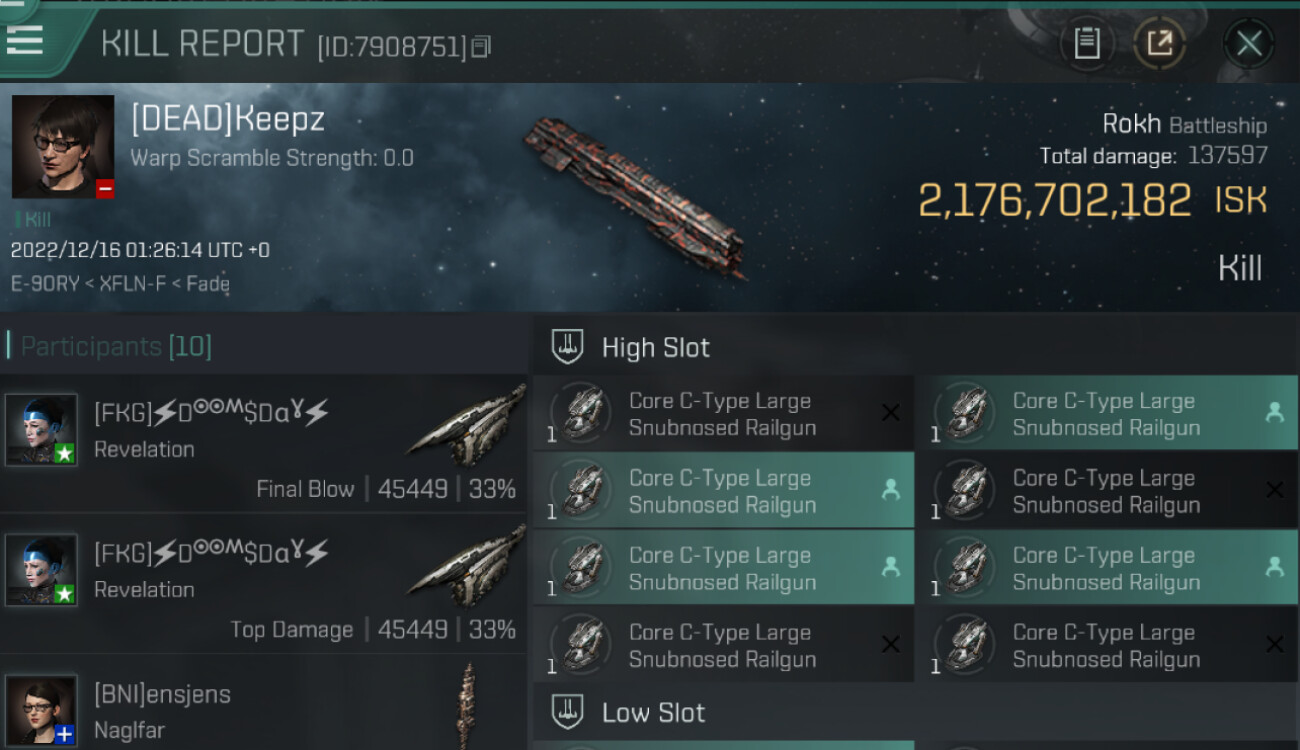This screenshot has height=750, width=1300.
Task: Open the kill report clipboard icon
Action: [x=1086, y=43]
